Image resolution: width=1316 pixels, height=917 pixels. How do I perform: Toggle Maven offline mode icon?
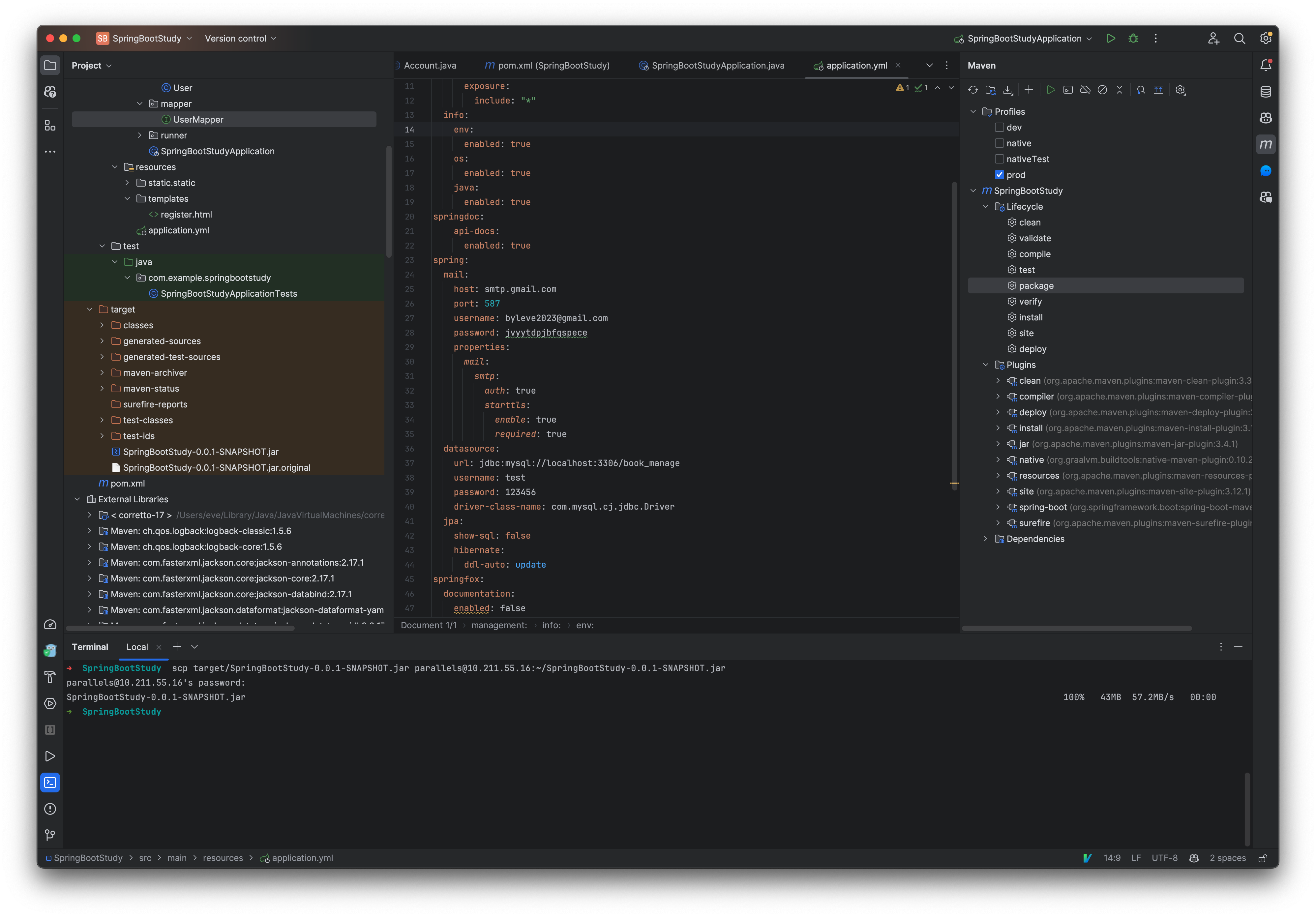[1085, 90]
